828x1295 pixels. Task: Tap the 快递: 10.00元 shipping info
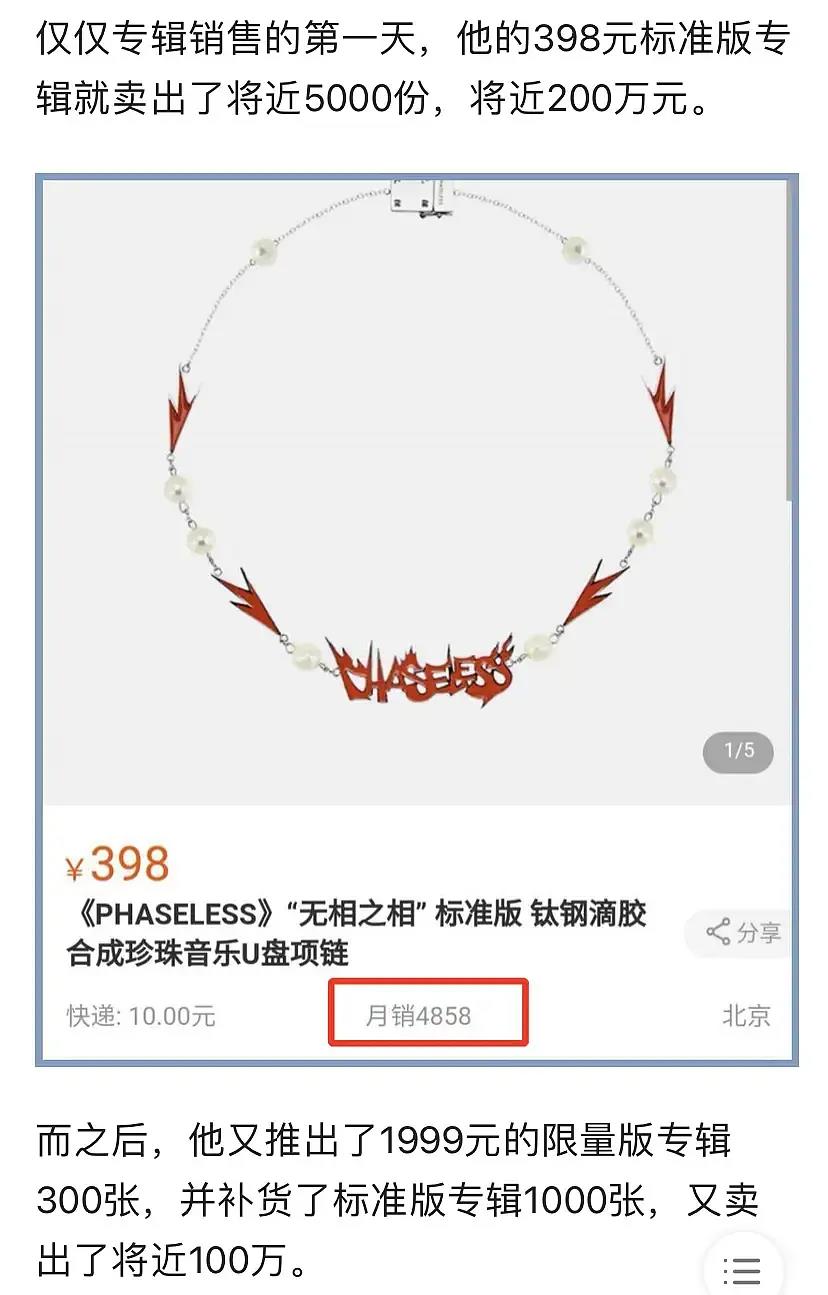tap(141, 1016)
